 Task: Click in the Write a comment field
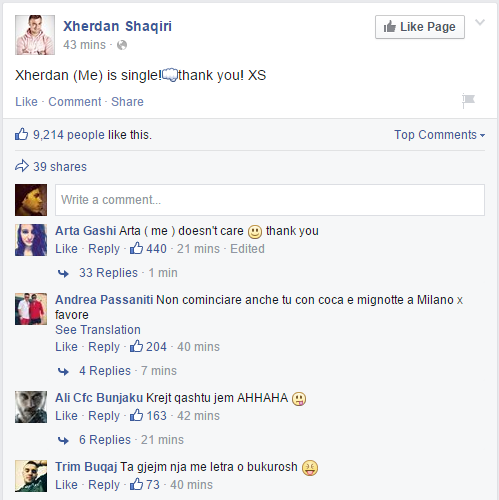pyautogui.click(x=270, y=200)
